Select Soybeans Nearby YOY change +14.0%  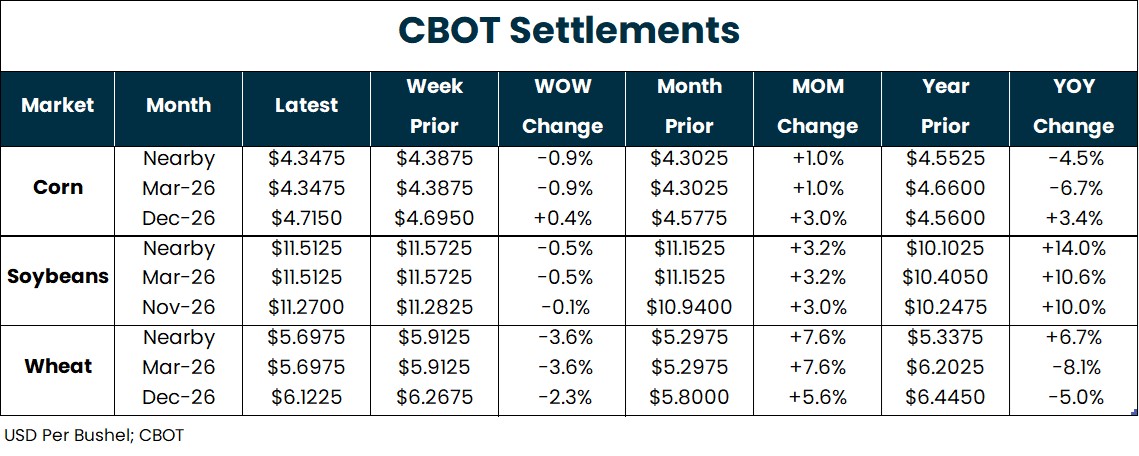coord(1073,248)
